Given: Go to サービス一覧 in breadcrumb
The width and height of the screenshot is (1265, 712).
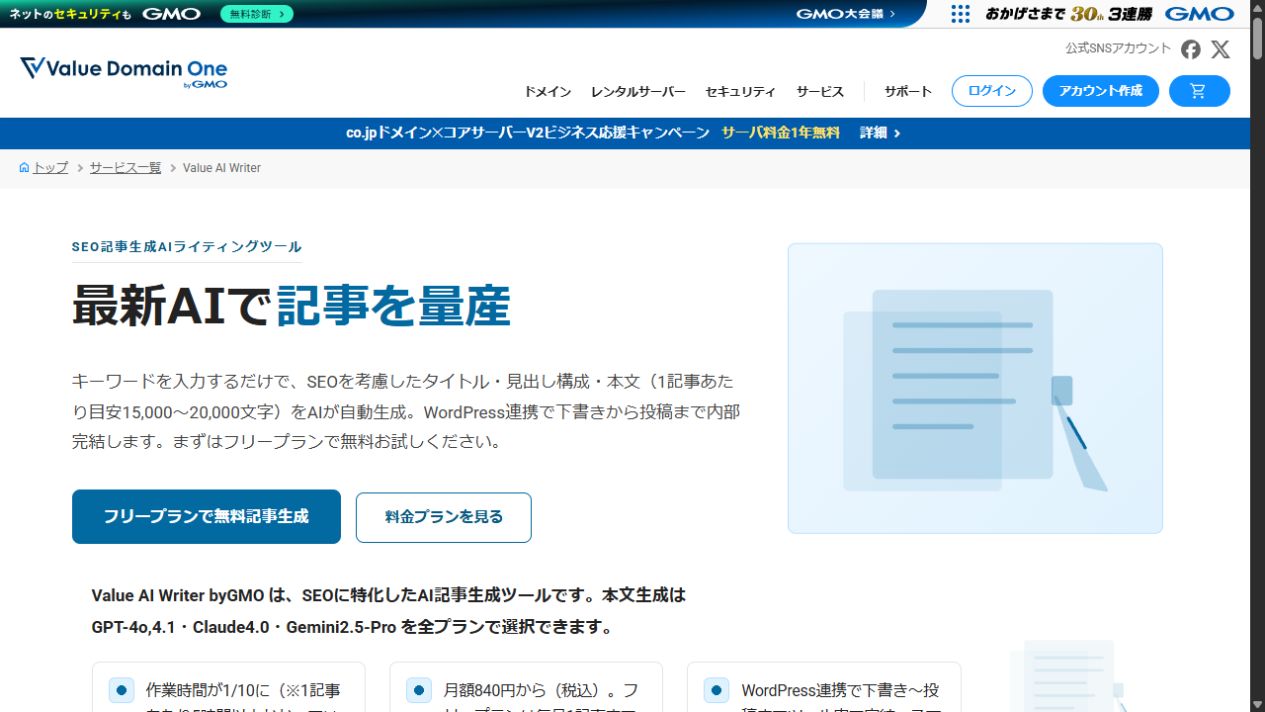Looking at the screenshot, I should [x=125, y=168].
